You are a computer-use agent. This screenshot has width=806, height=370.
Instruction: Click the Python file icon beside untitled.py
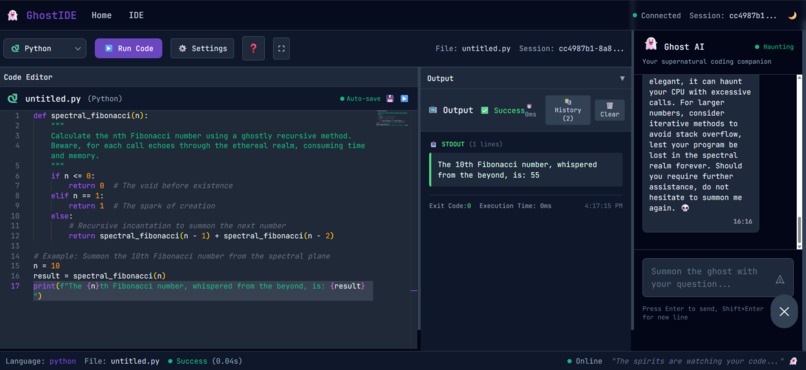point(13,99)
